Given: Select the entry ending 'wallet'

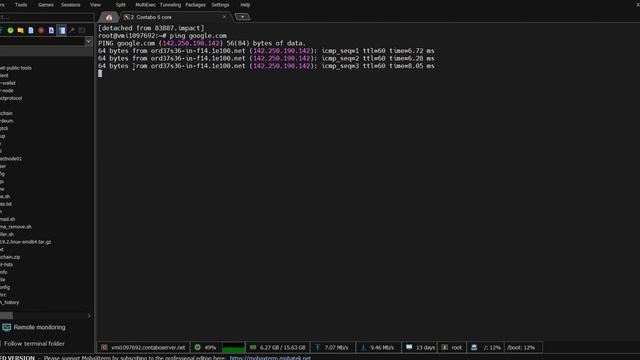Looking at the screenshot, I should pos(8,83).
